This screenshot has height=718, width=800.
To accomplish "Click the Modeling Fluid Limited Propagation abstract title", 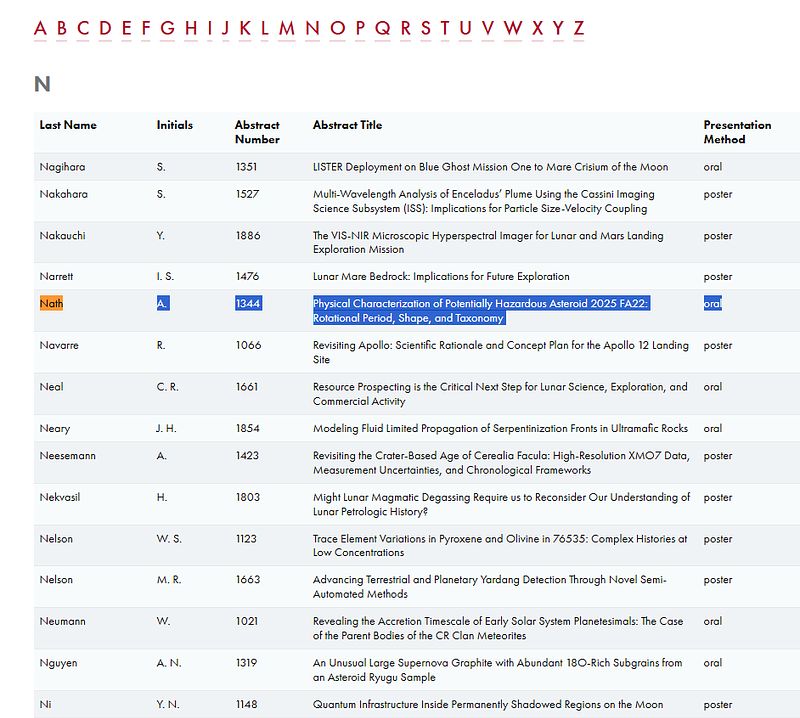I will point(500,428).
